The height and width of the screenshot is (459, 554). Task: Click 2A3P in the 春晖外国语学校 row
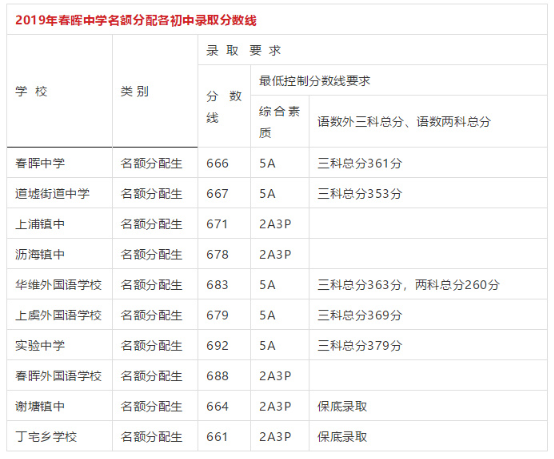click(275, 376)
